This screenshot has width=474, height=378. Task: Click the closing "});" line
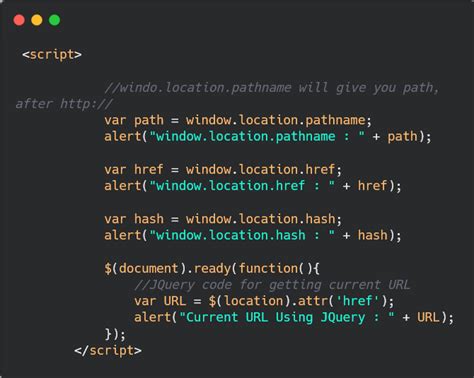115,334
